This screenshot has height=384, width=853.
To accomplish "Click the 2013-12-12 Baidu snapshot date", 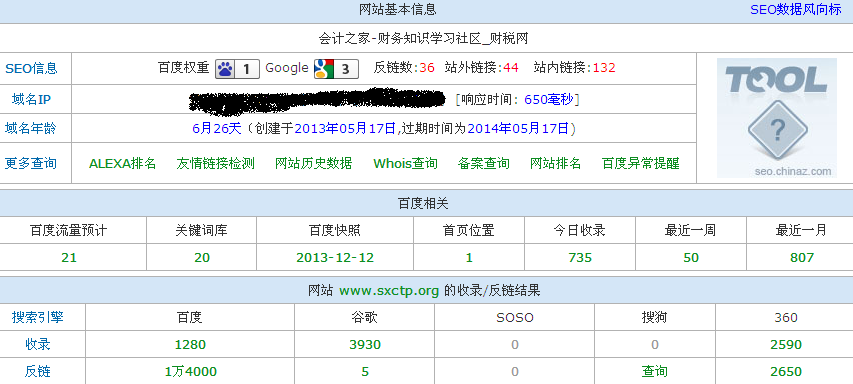I will pos(335,258).
